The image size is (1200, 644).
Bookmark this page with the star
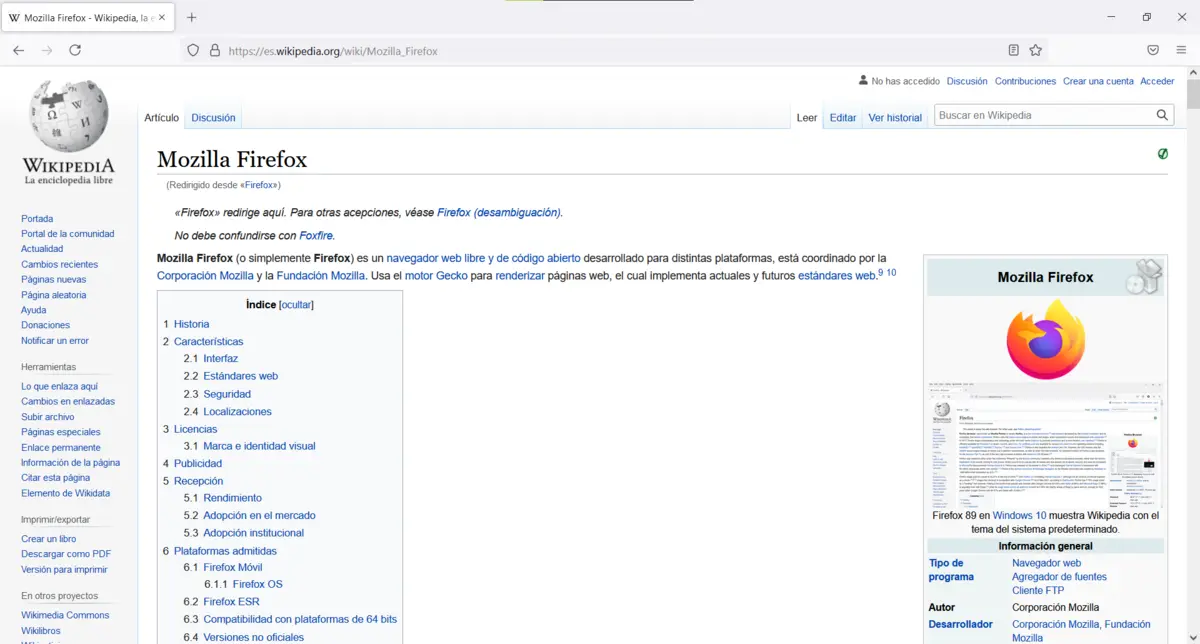1036,50
